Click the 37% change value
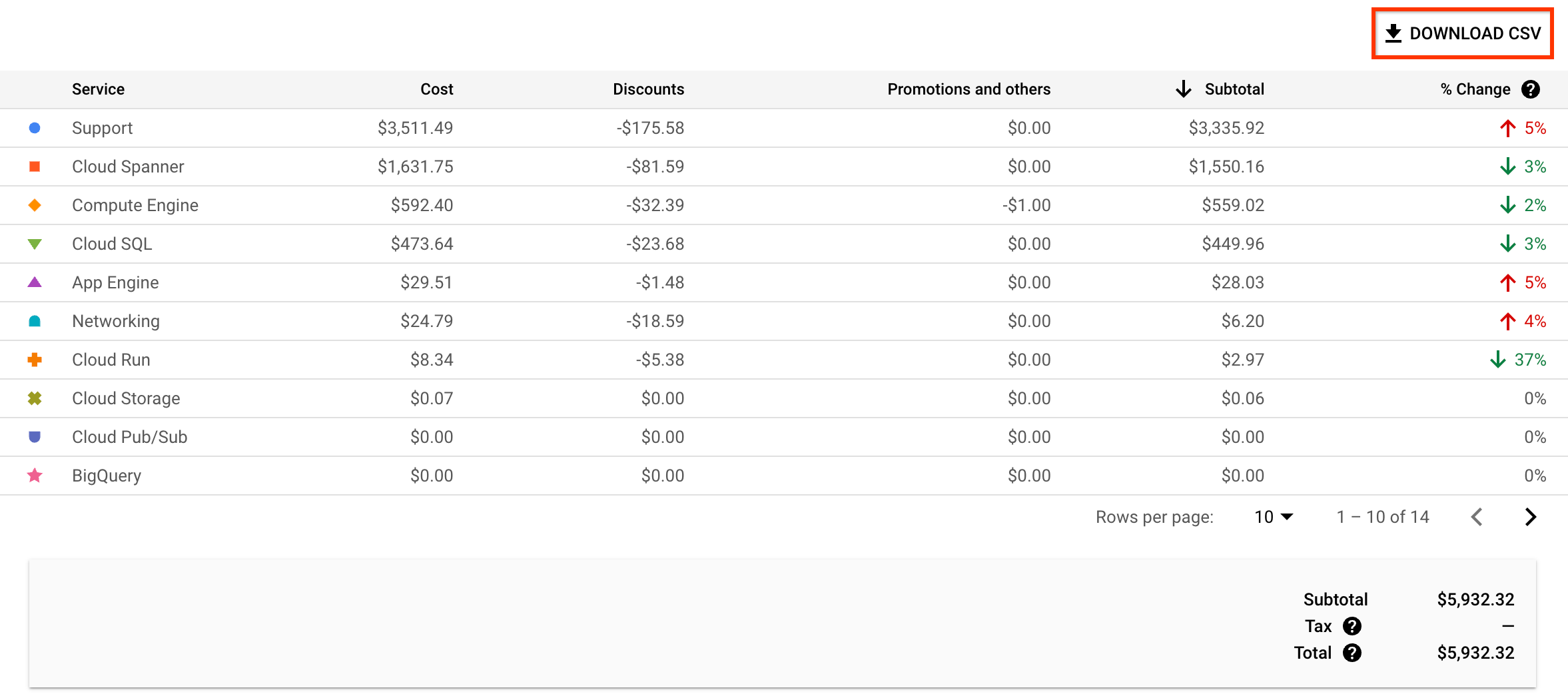 coord(1531,360)
